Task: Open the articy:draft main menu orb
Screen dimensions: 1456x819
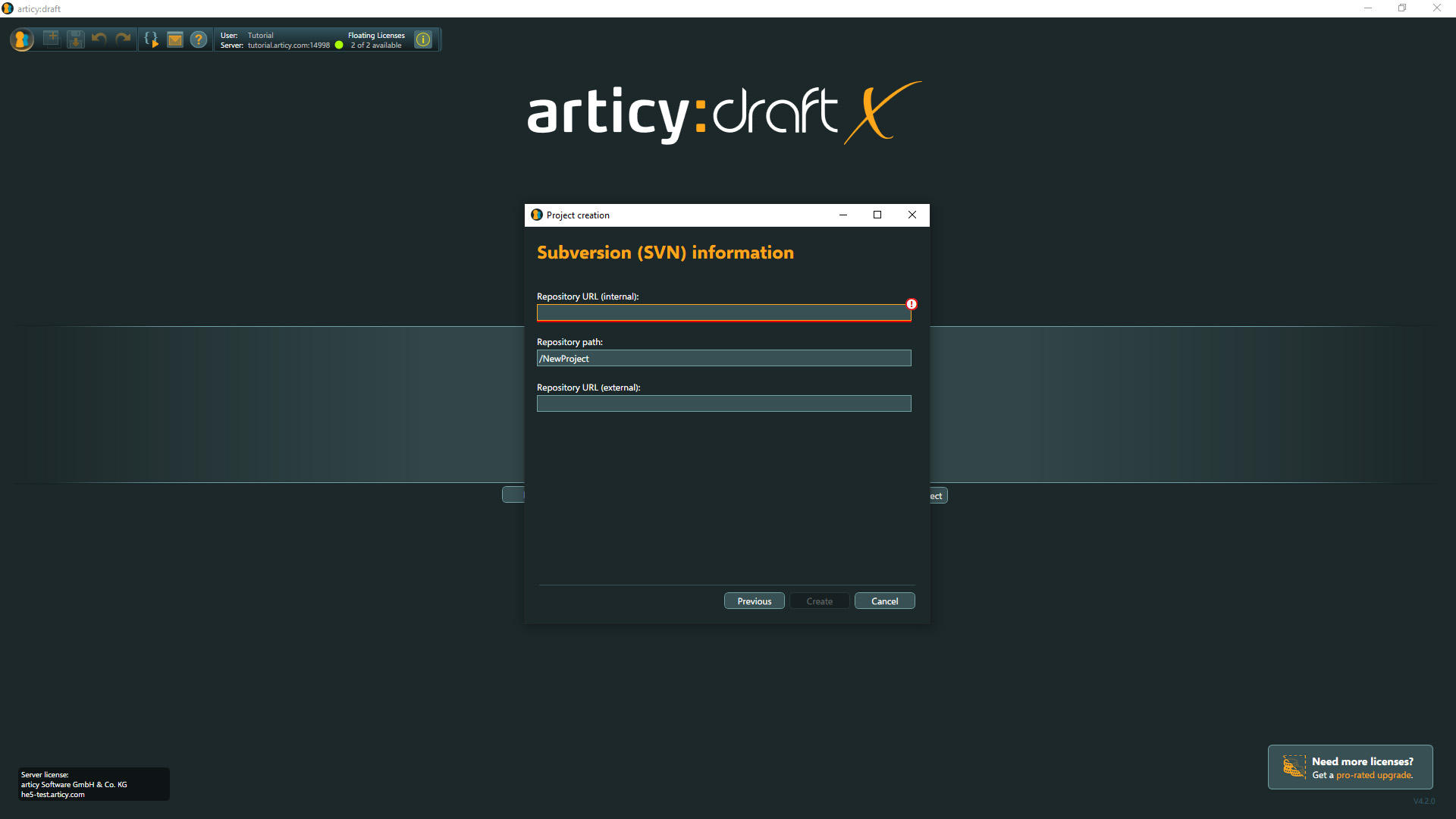Action: 22,39
